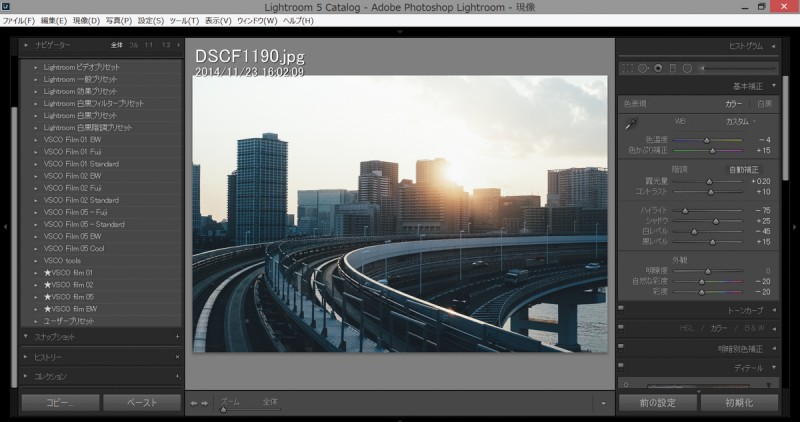Screen dimensions: 800x422
Task: Click the 彩度 value field showing -20
Action: [763, 292]
